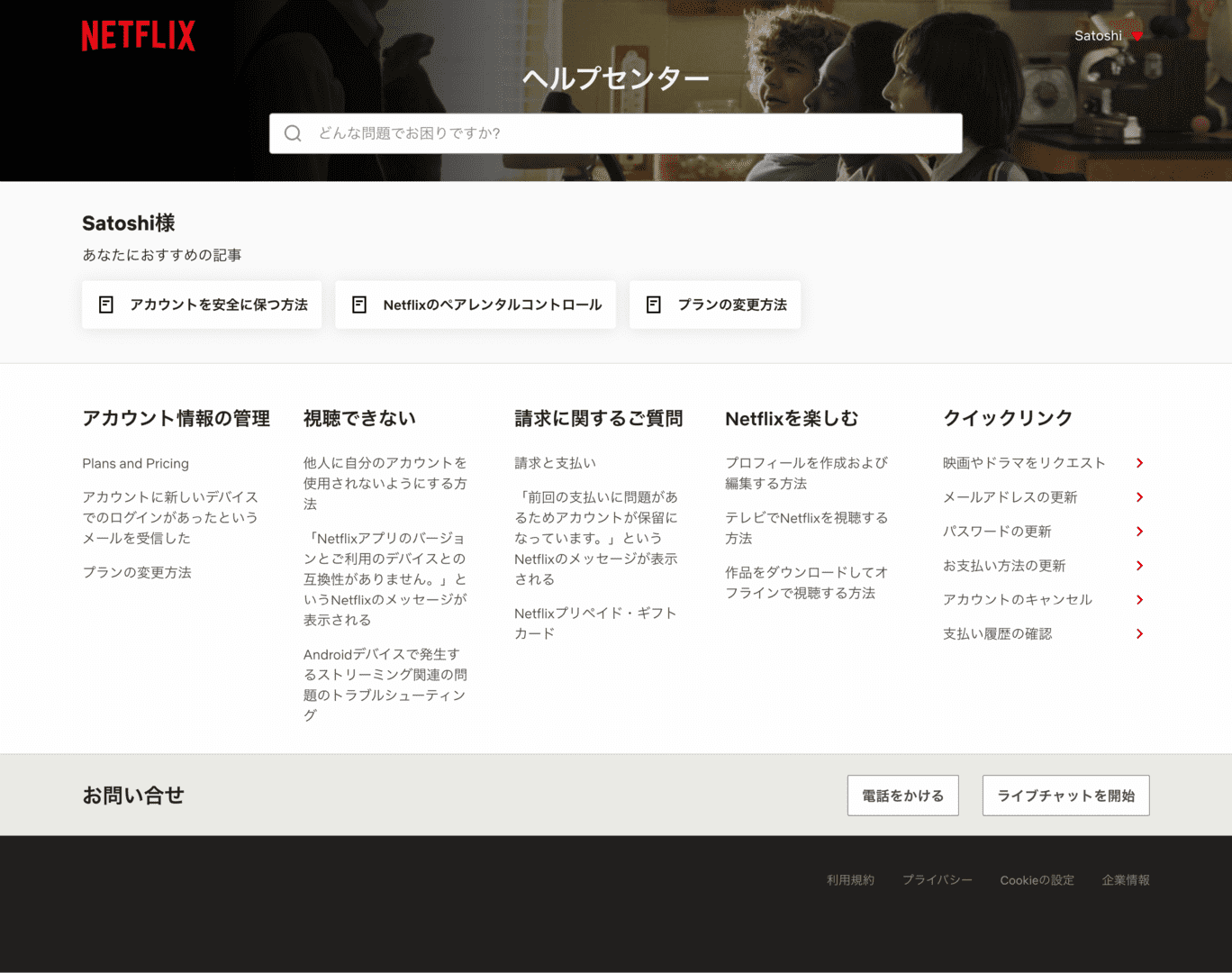
Task: Open 企業情報 footer link
Action: [1126, 880]
